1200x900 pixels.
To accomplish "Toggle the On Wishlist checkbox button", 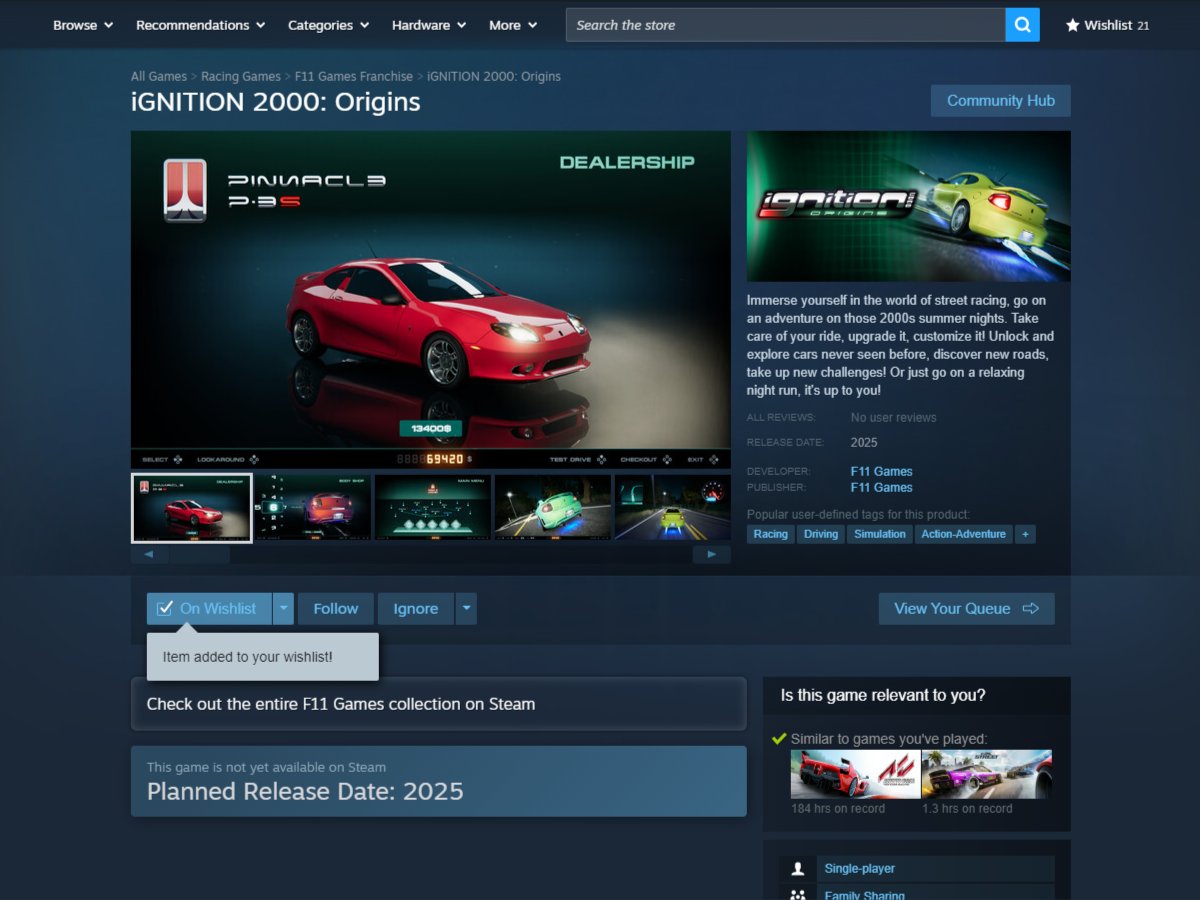I will point(209,608).
